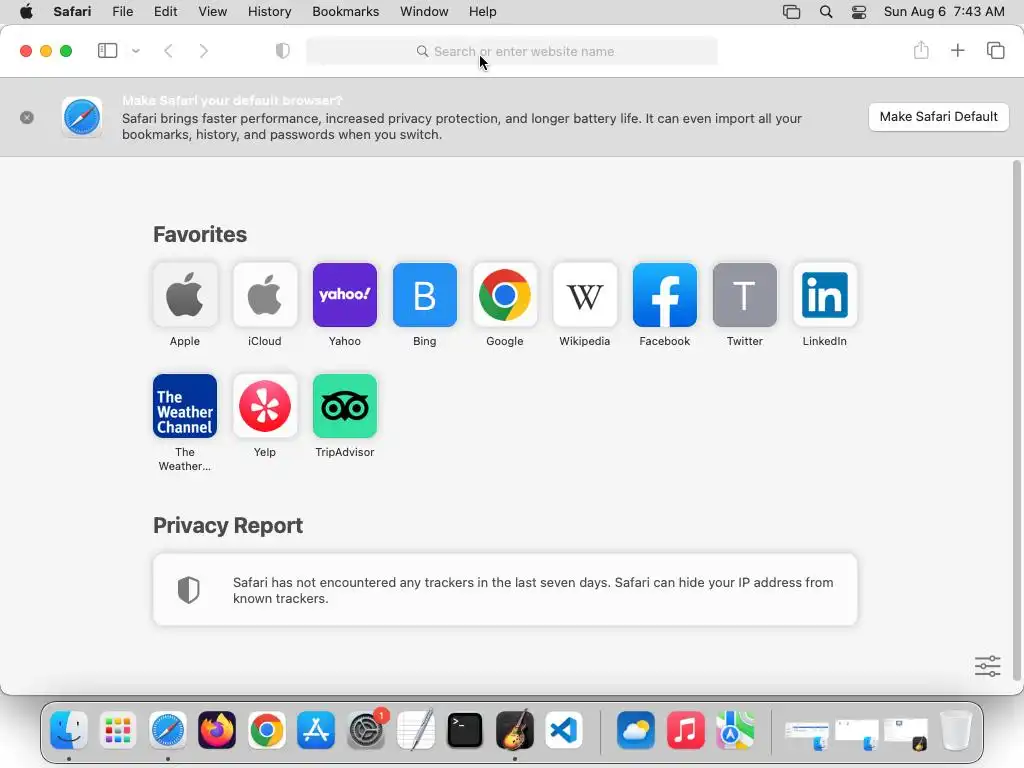Open the toolbar Privacy Report shield
The image size is (1024, 768).
pos(283,51)
